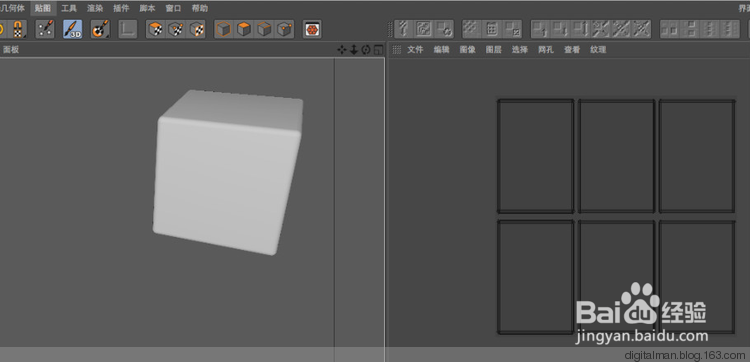Enable UV polygon mode checker-top cube icon

pyautogui.click(x=155, y=29)
